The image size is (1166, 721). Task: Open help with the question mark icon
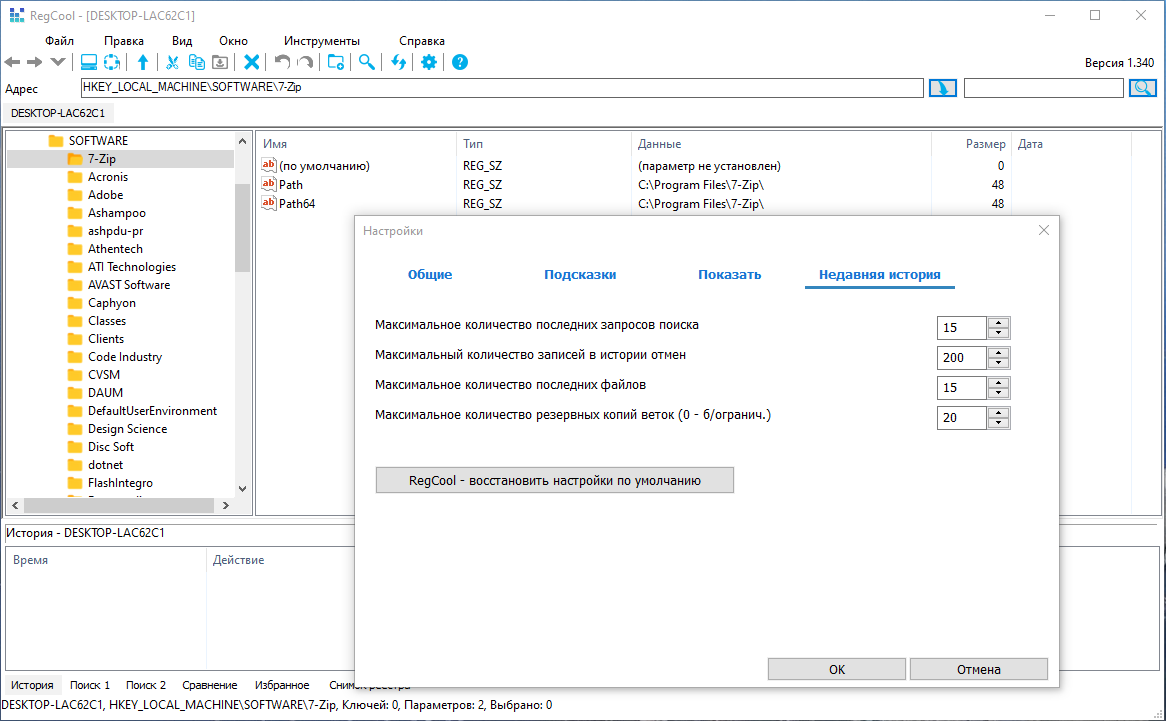tap(460, 62)
